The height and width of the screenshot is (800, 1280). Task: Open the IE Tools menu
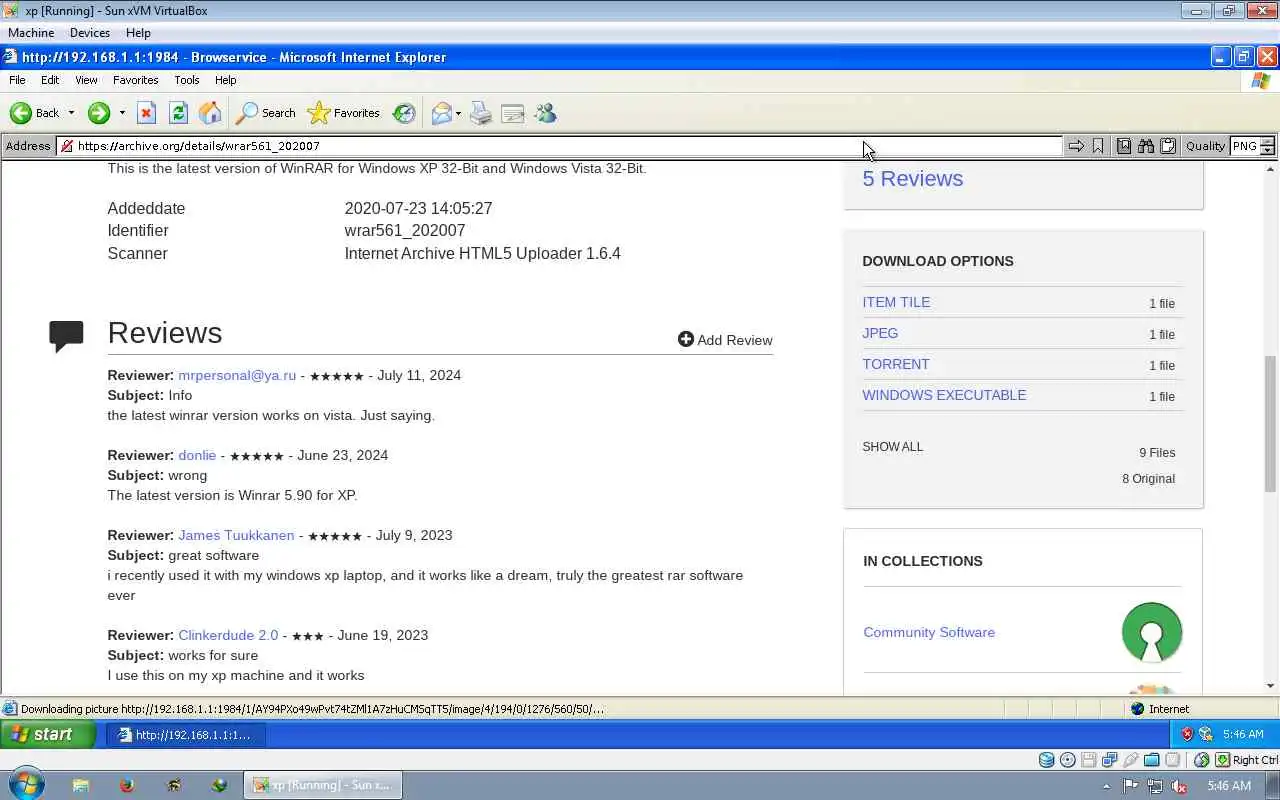pyautogui.click(x=187, y=80)
